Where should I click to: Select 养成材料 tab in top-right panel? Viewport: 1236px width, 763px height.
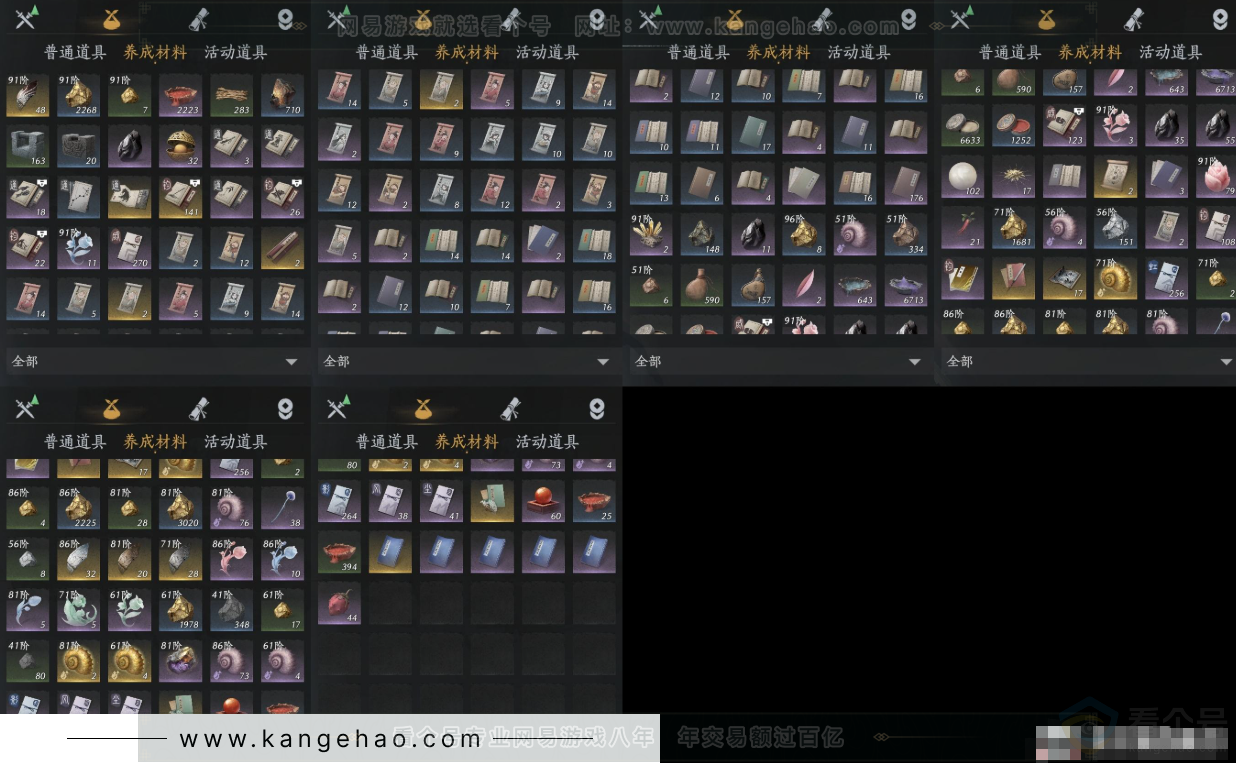tap(1090, 52)
